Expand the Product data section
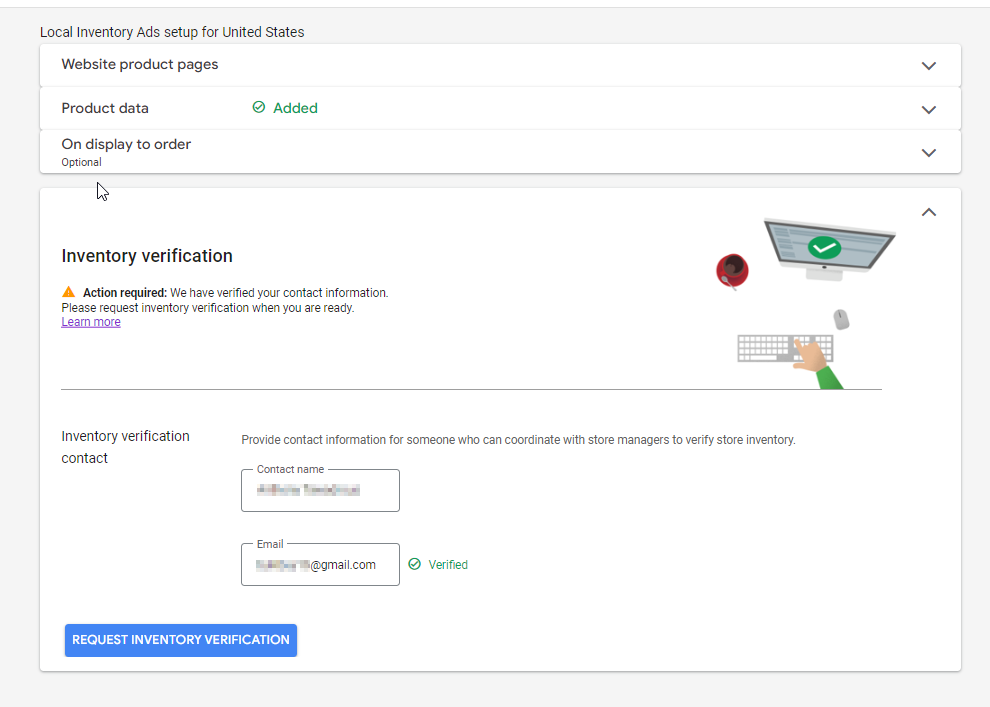This screenshot has height=707, width=990. point(928,109)
